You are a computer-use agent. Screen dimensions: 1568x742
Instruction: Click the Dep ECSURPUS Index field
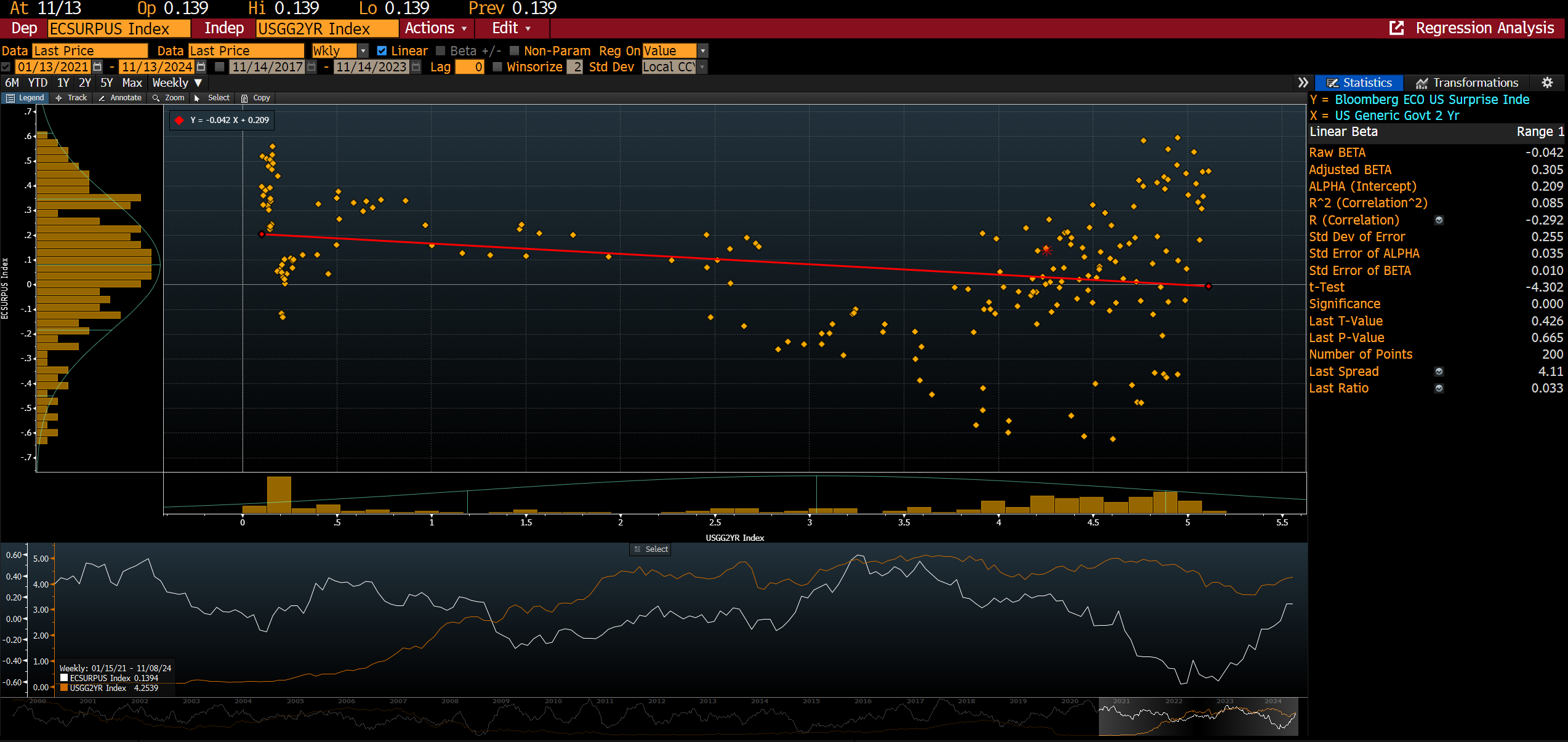(x=119, y=28)
